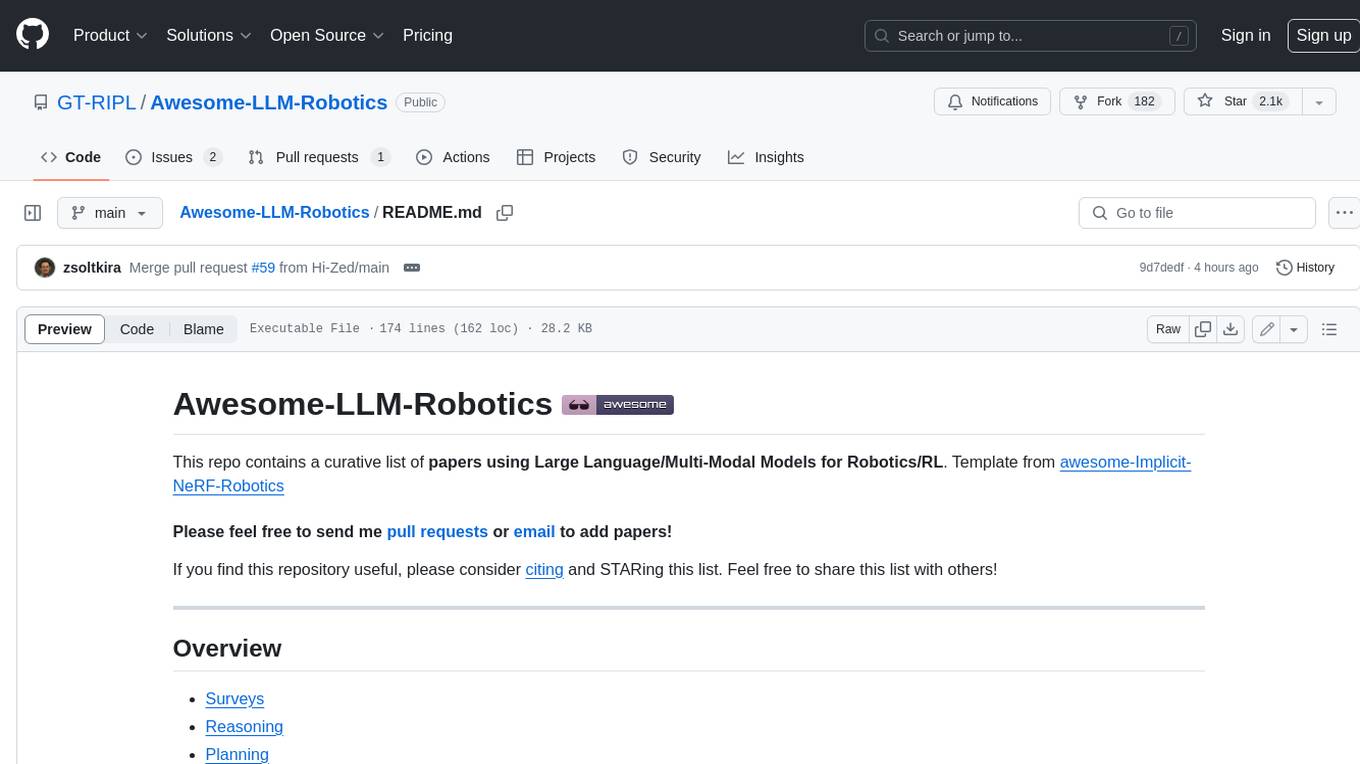Fork the repository

(x=1116, y=102)
